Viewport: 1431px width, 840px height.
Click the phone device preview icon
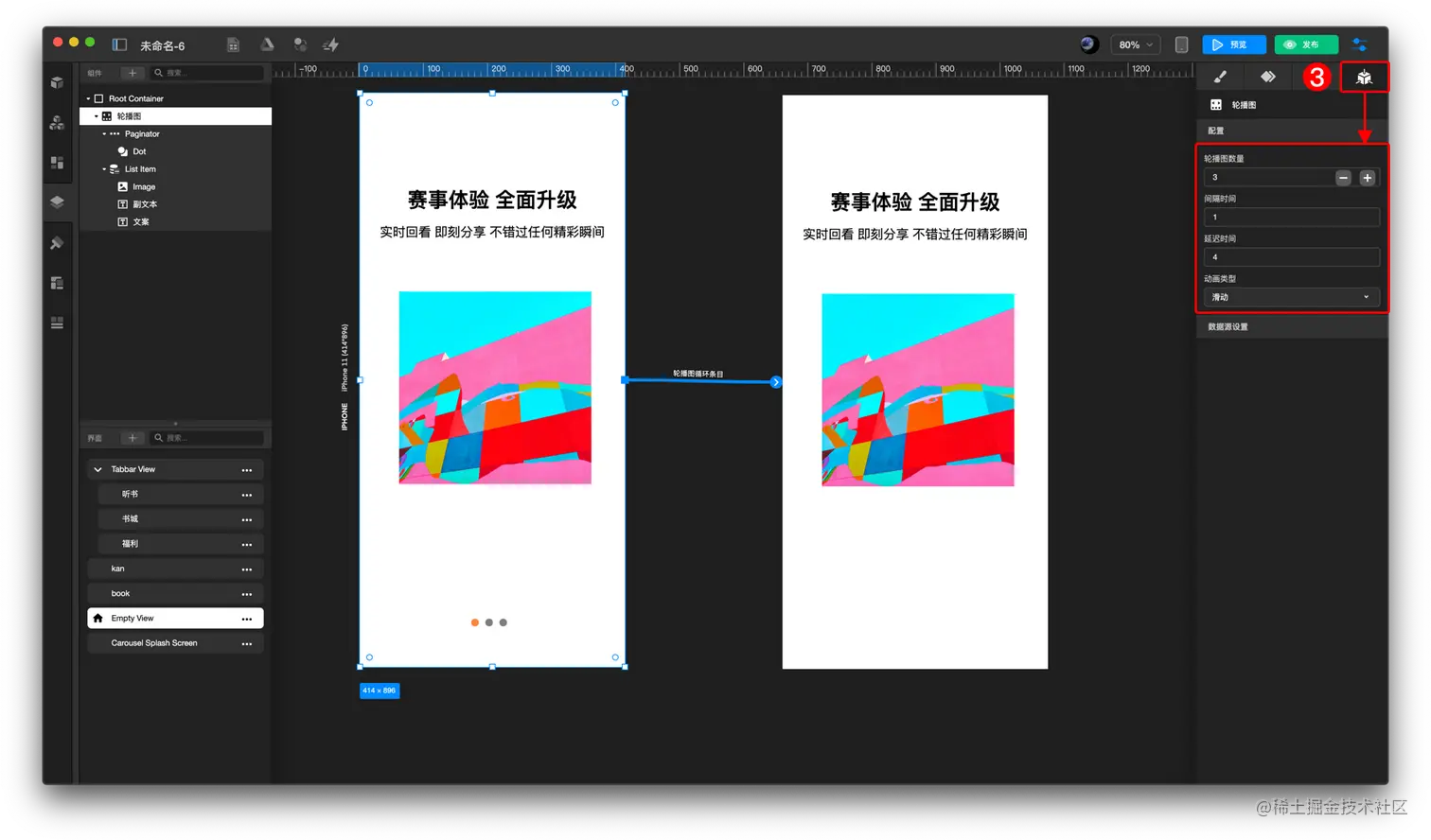pos(1181,44)
